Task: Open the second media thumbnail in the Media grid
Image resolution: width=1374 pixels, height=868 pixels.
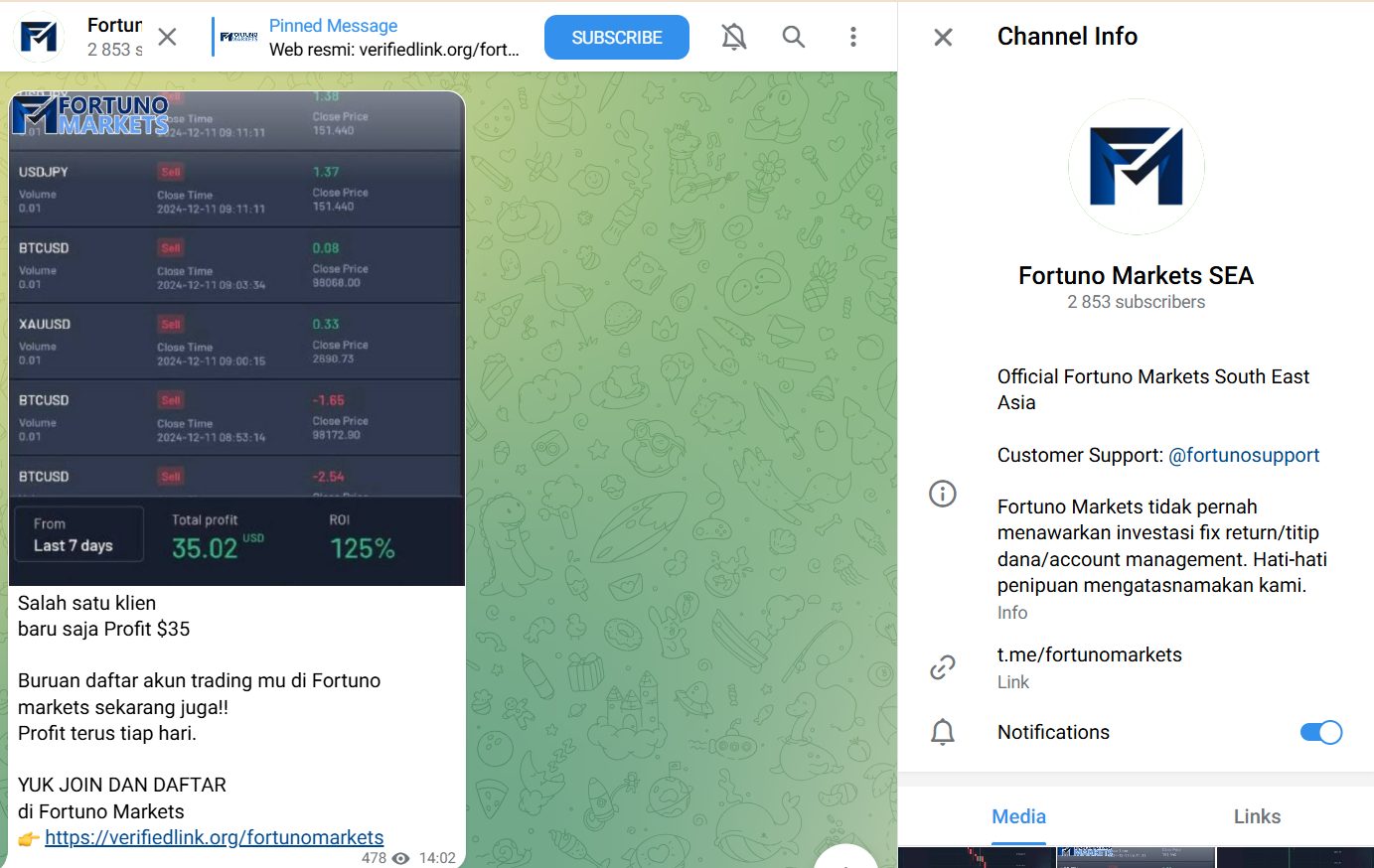Action: 1136,857
